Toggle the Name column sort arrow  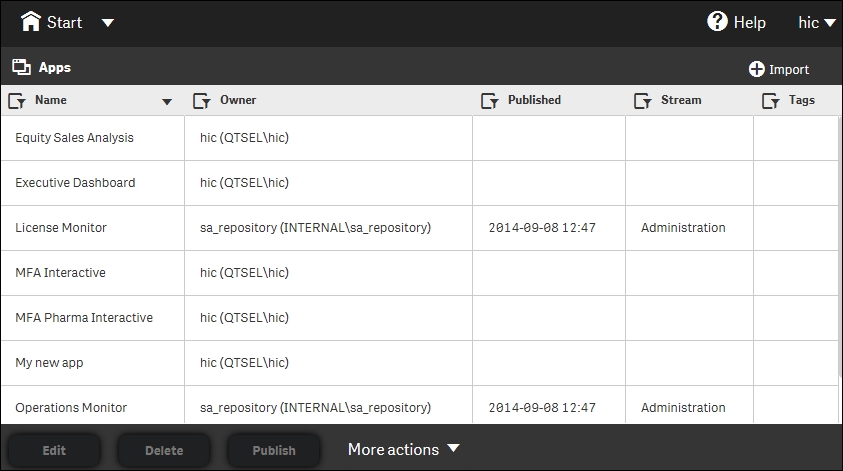click(167, 102)
